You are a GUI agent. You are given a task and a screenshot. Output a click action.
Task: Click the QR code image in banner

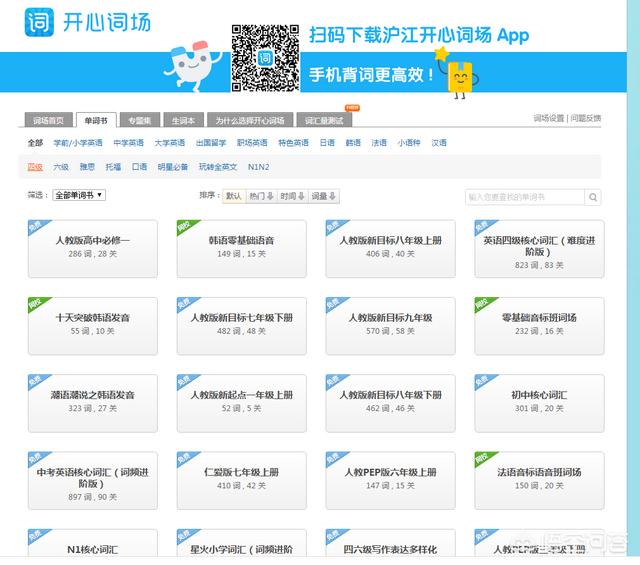pos(265,58)
